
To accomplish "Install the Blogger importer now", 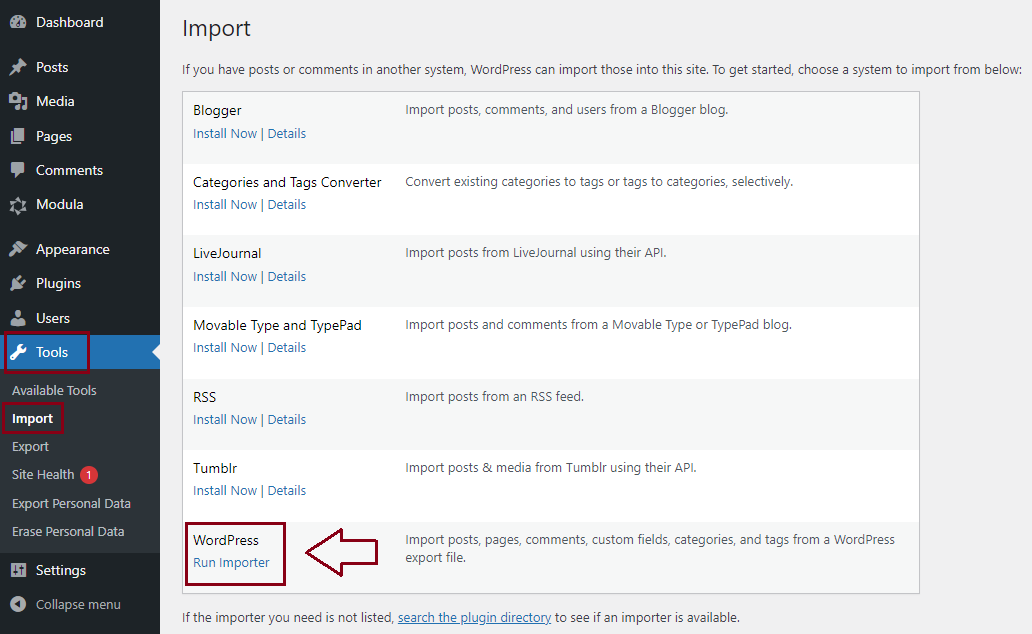I will point(225,133).
